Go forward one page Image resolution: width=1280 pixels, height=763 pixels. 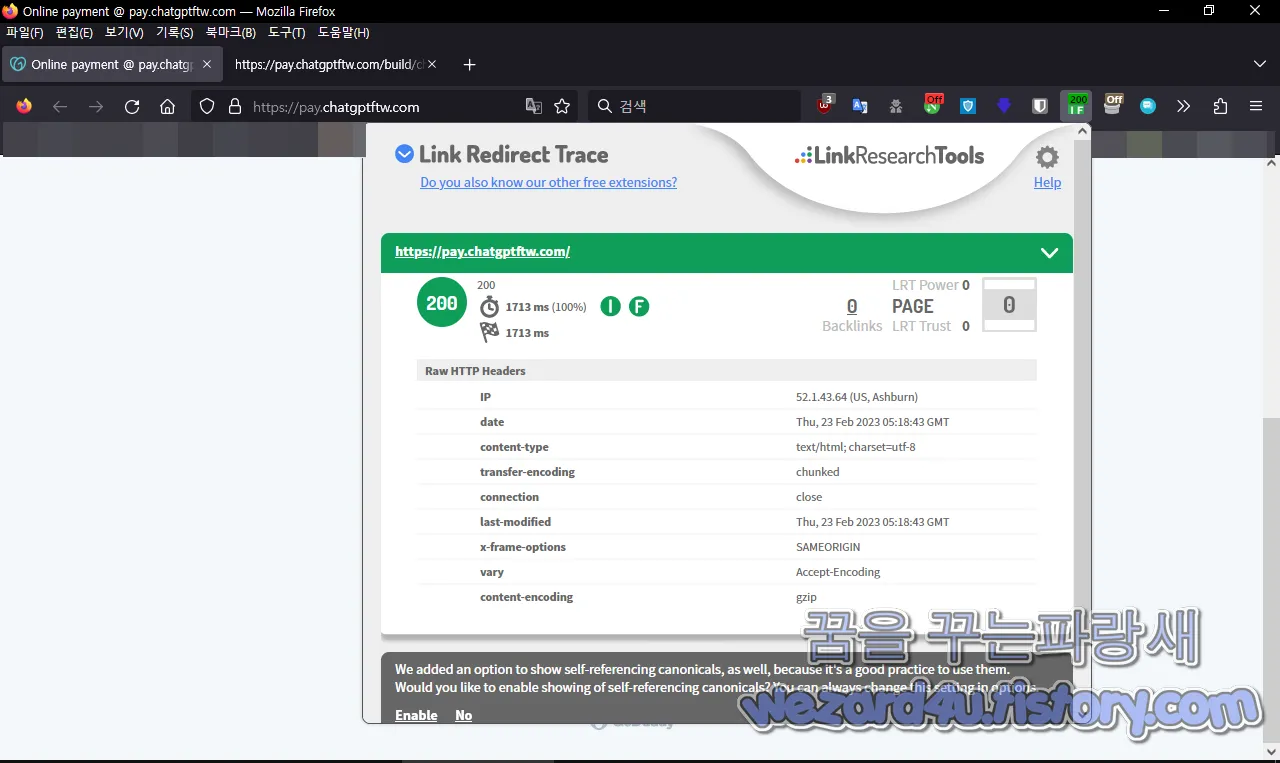pyautogui.click(x=96, y=106)
